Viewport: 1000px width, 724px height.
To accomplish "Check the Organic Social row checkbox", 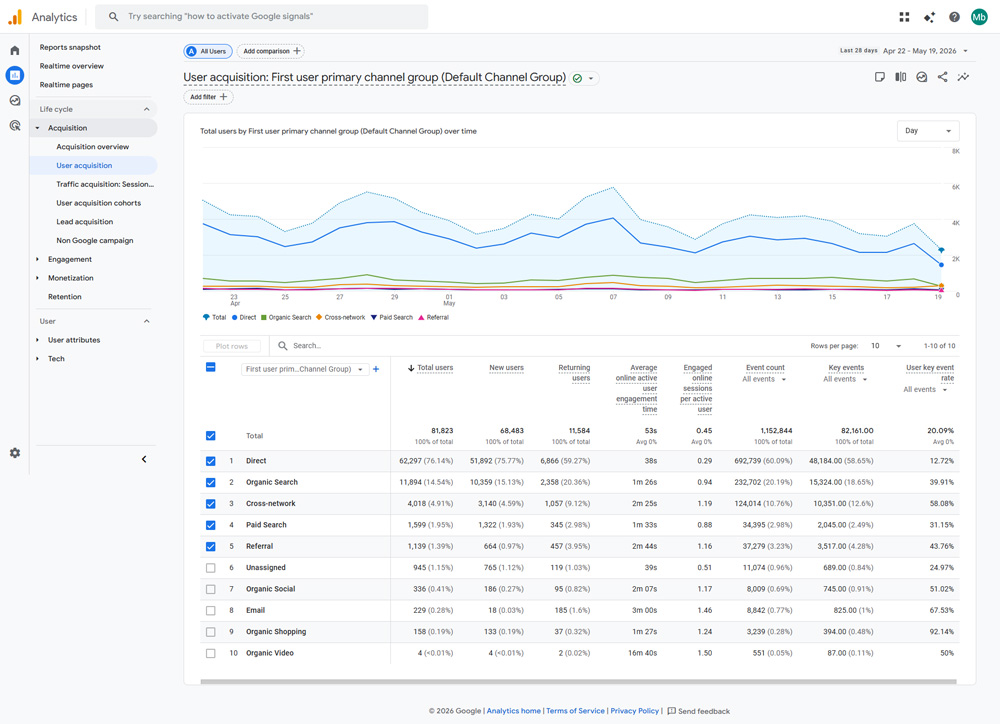I will coord(210,589).
